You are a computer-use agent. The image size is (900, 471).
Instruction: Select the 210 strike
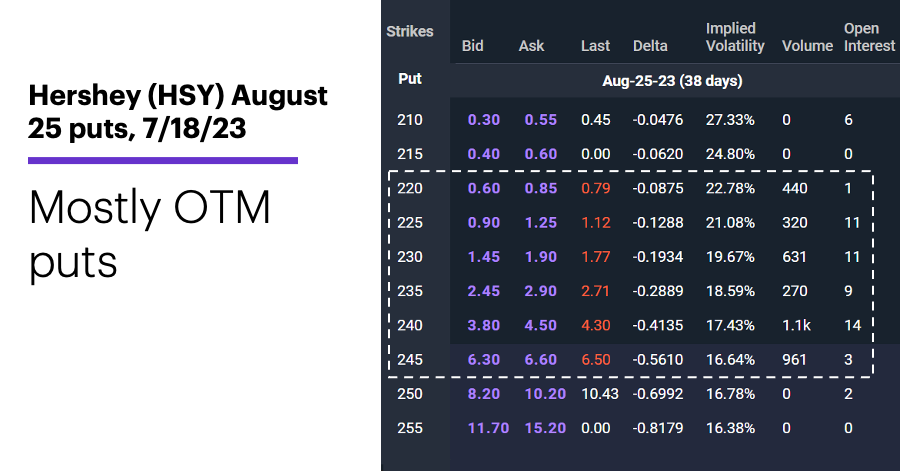click(410, 120)
